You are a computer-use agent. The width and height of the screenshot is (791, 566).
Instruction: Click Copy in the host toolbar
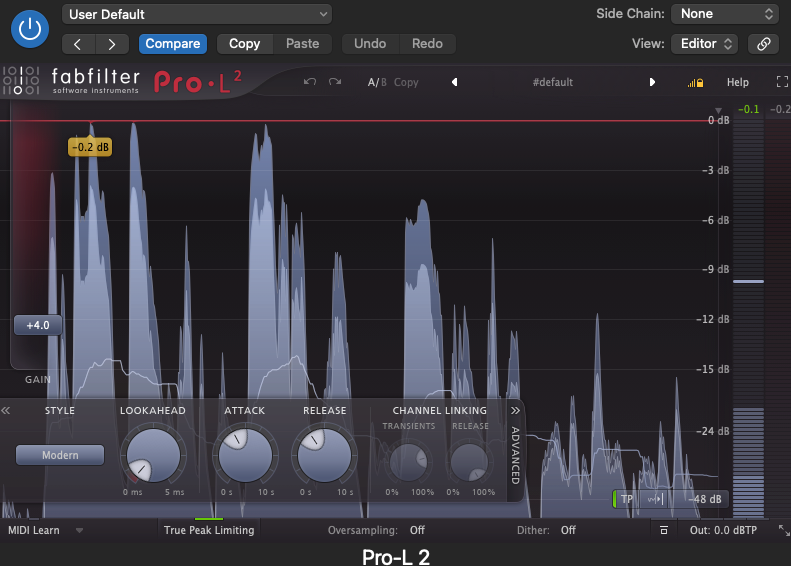pos(245,44)
